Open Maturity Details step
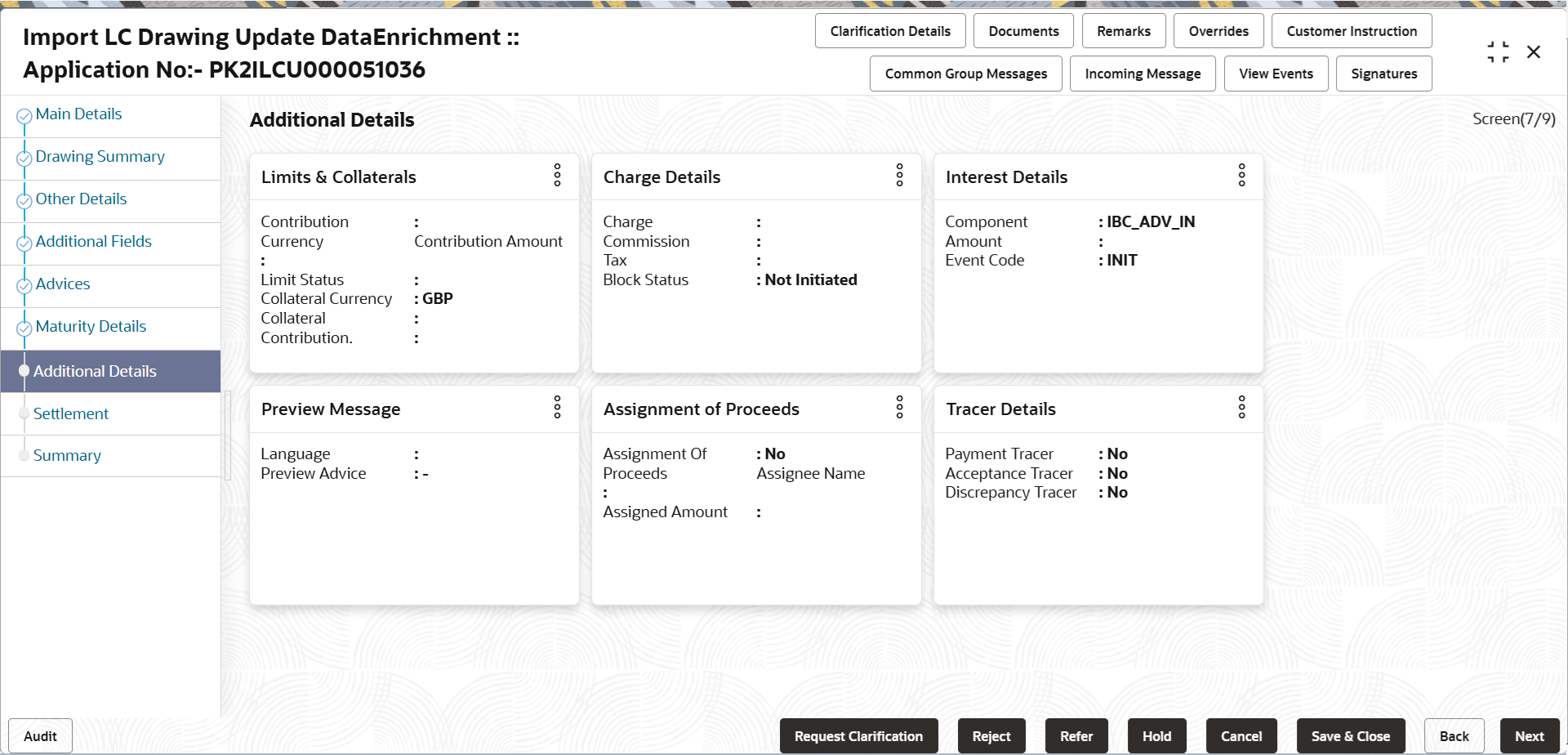 (91, 327)
